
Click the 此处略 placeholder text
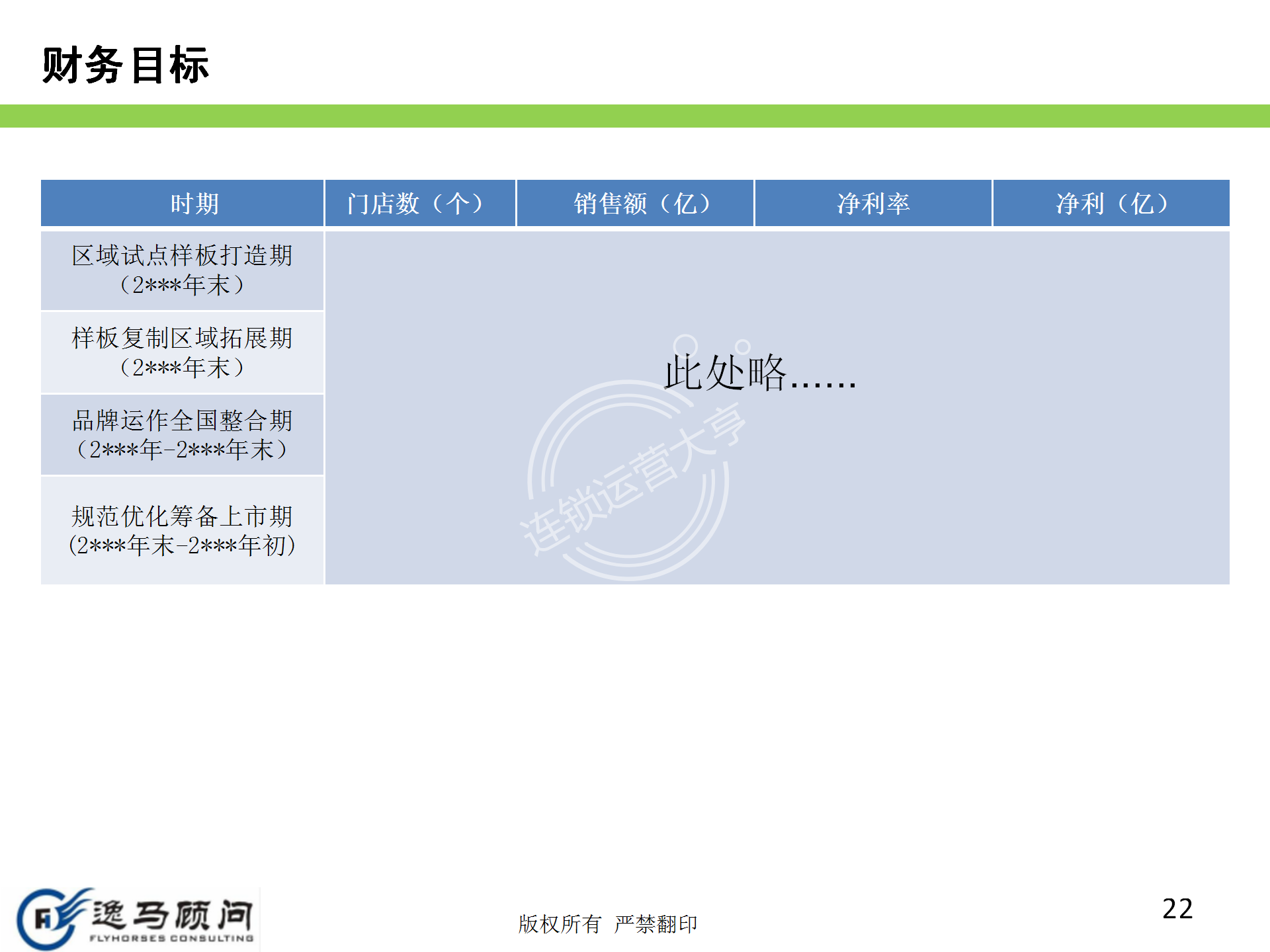point(759,373)
